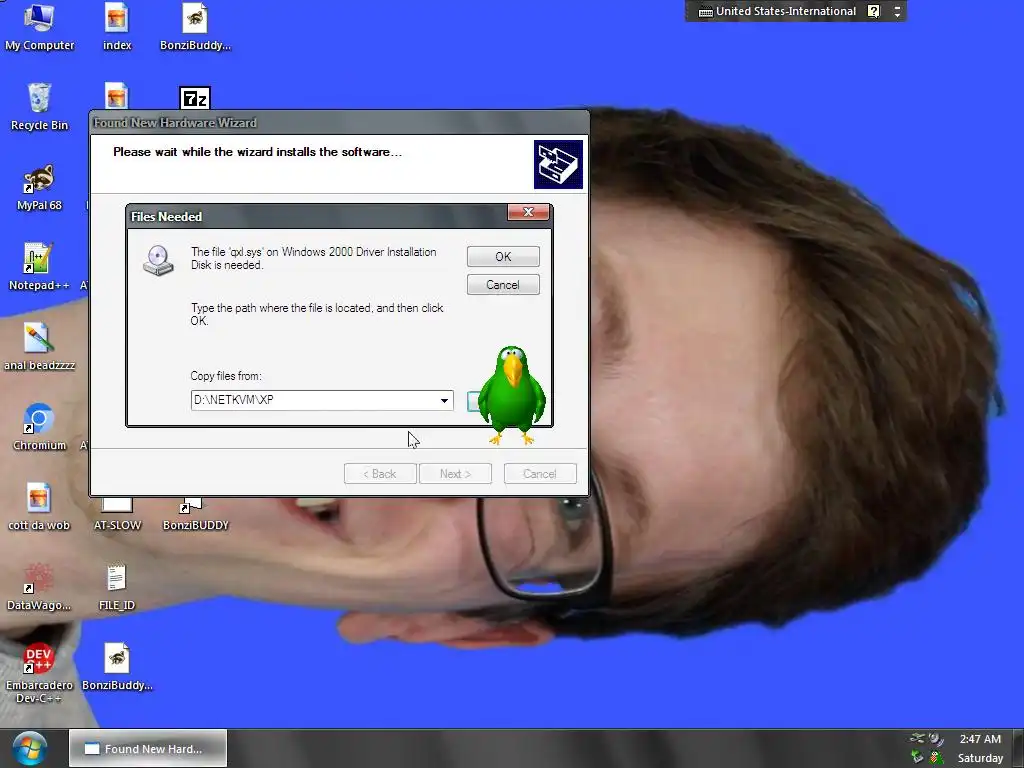Select top-row BonziBuddy desktop file icon

tap(195, 27)
